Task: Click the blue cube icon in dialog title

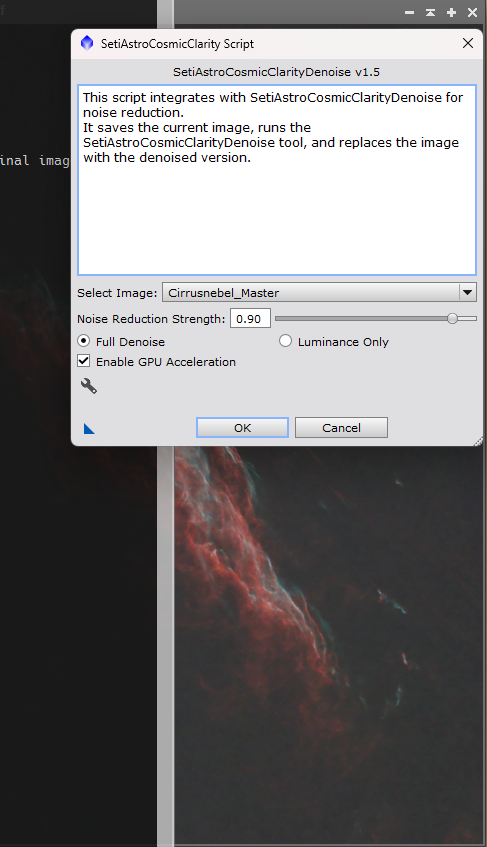Action: point(87,43)
